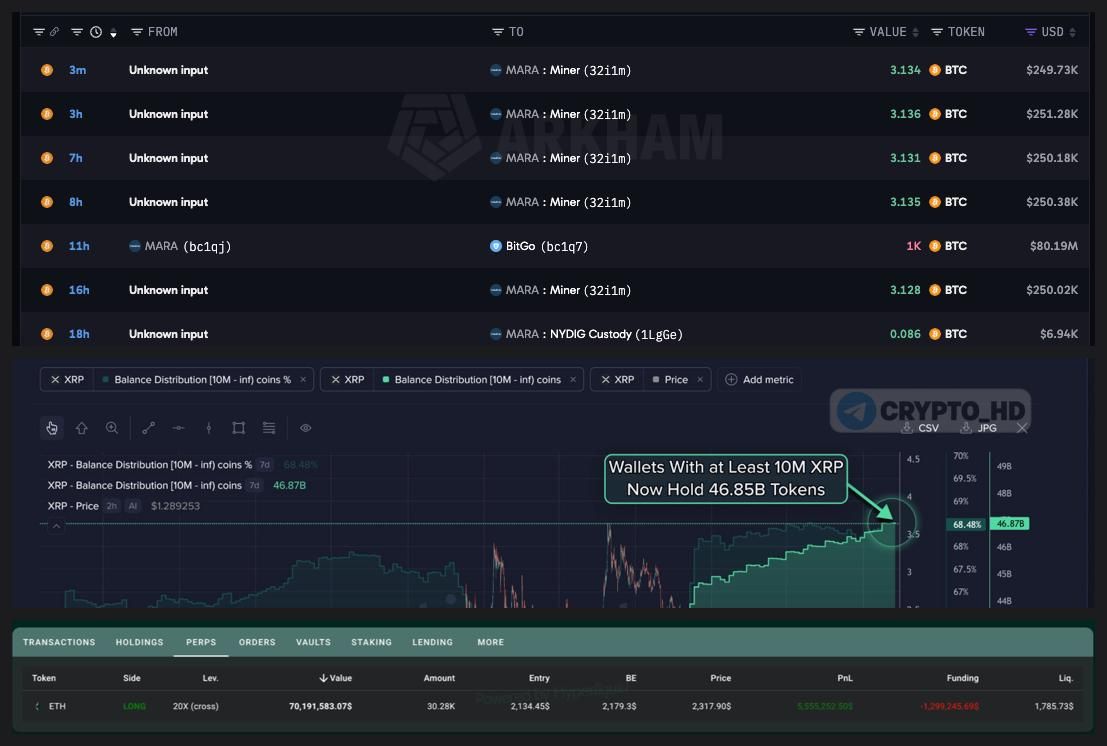Sort by VALUE using its sort arrows
Screen dimensions: 1107x746
coord(915,32)
